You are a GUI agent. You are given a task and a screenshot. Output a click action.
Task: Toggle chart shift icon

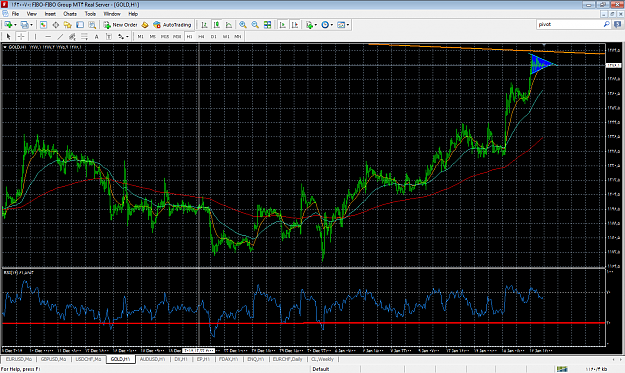click(295, 25)
